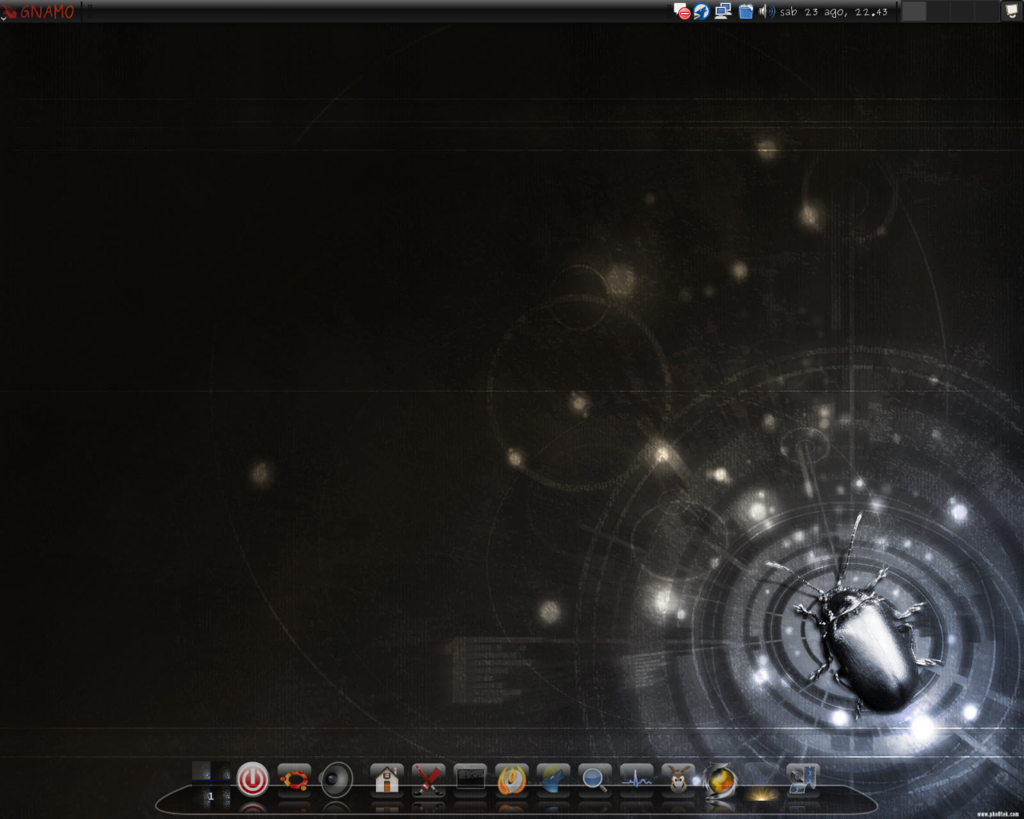
Task: Click the volume speaker in top panel
Action: click(767, 11)
